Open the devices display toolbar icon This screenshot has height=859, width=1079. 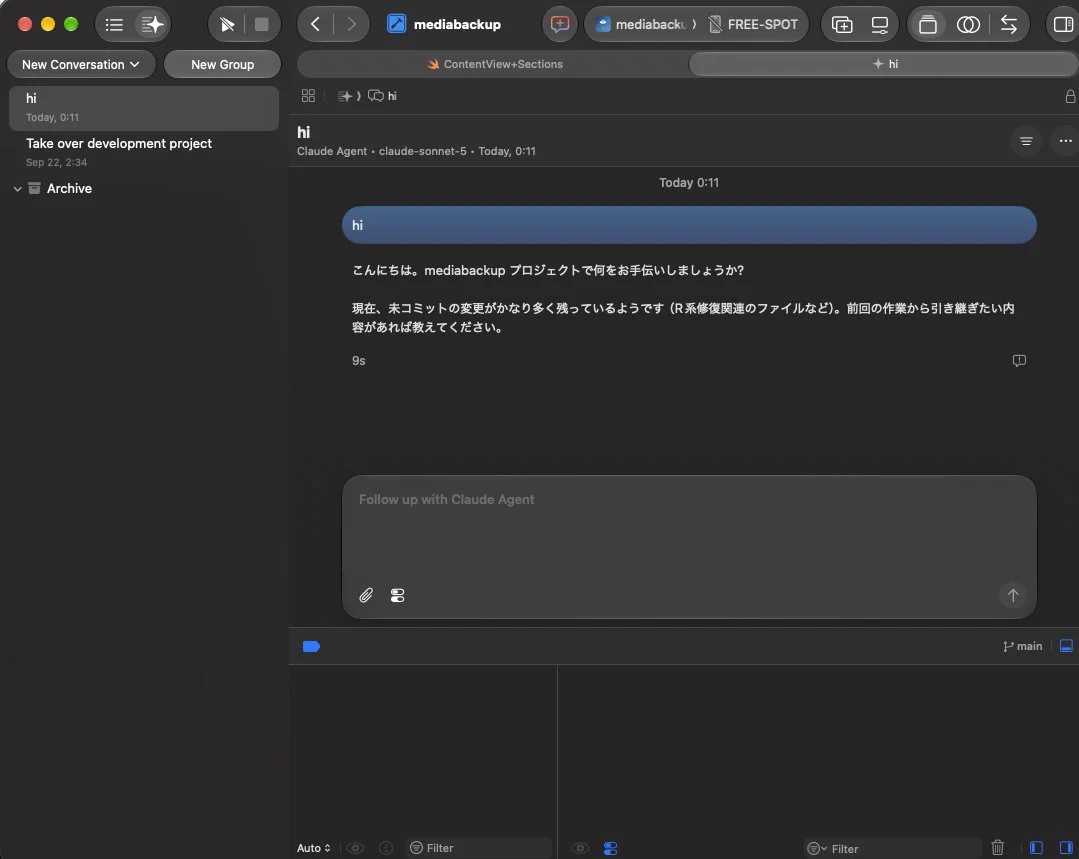click(879, 25)
